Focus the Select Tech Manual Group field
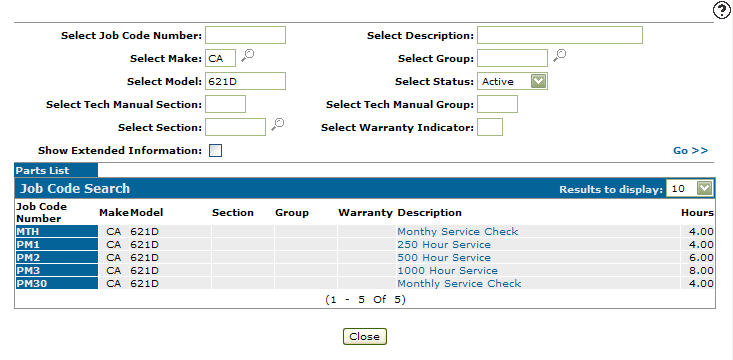This screenshot has width=733, height=360. coord(497,104)
